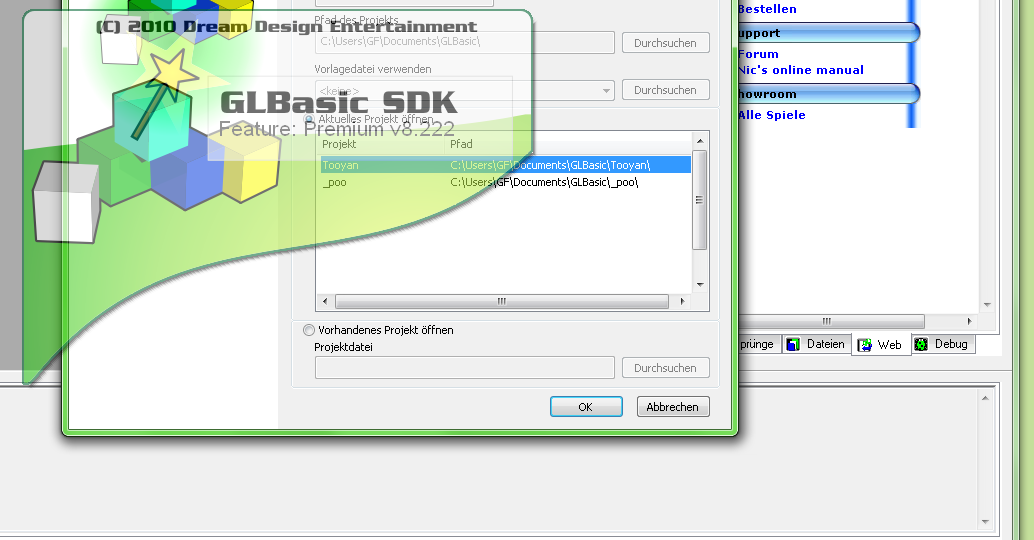
Task: Click the Showroom section header in the web panel
Action: [x=828, y=94]
